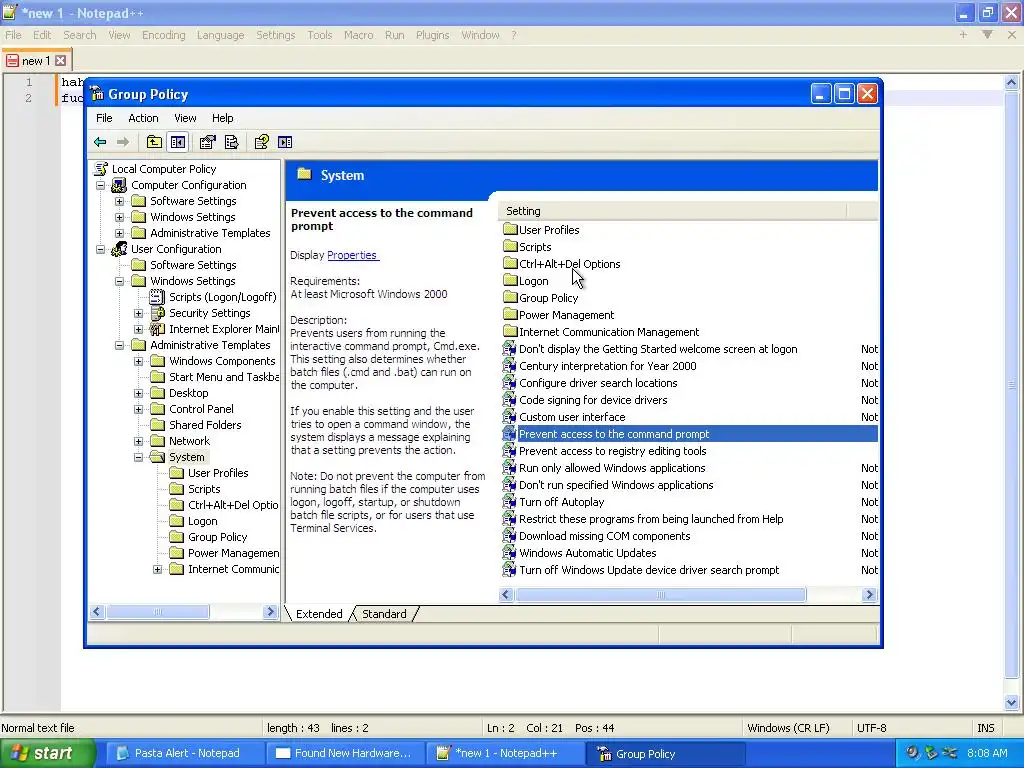Image resolution: width=1024 pixels, height=768 pixels.
Task: Click the Up one level folder icon
Action: pos(154,142)
